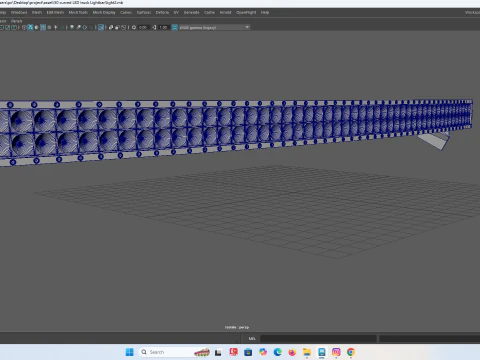
Task: Toggle the dimmed Shadows icon
Action: [x=62, y=27]
